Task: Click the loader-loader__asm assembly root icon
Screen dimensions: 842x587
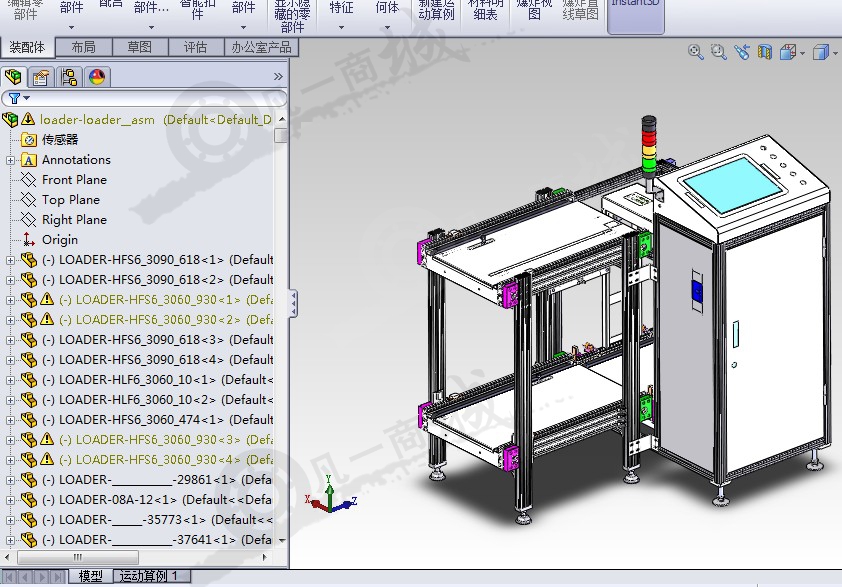Action: click(x=10, y=119)
